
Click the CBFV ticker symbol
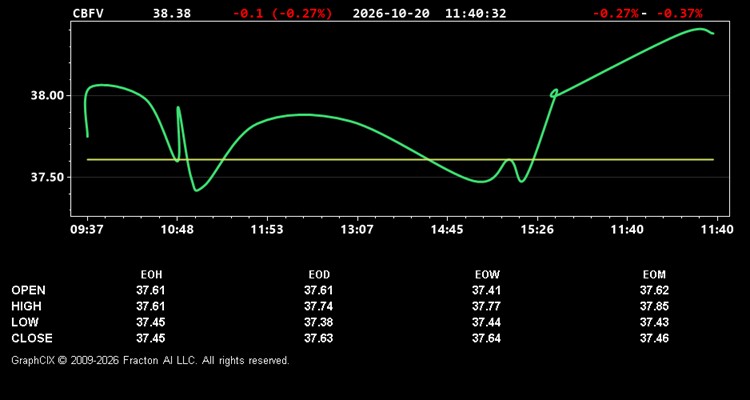(88, 13)
